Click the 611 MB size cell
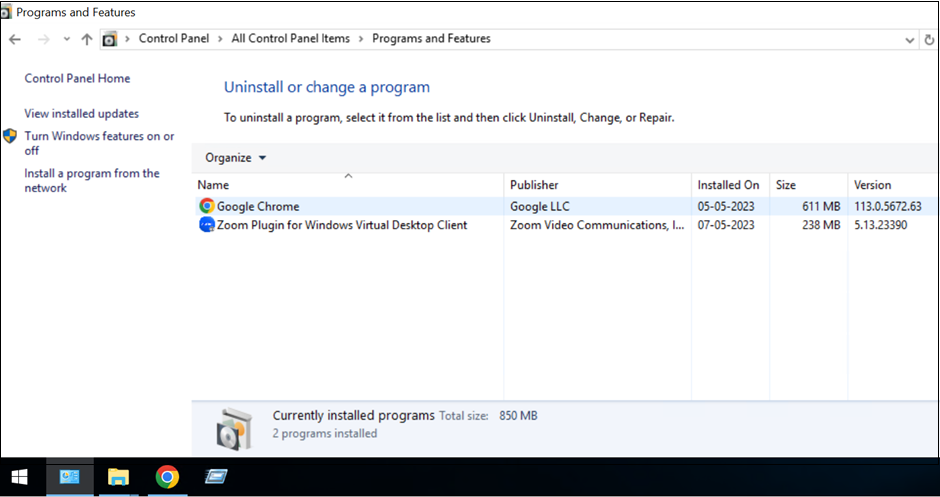The height and width of the screenshot is (497, 940). point(821,206)
